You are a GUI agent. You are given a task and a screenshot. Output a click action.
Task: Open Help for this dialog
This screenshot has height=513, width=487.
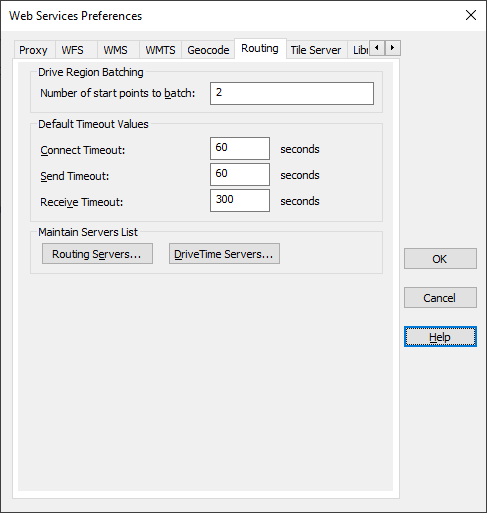click(x=440, y=337)
